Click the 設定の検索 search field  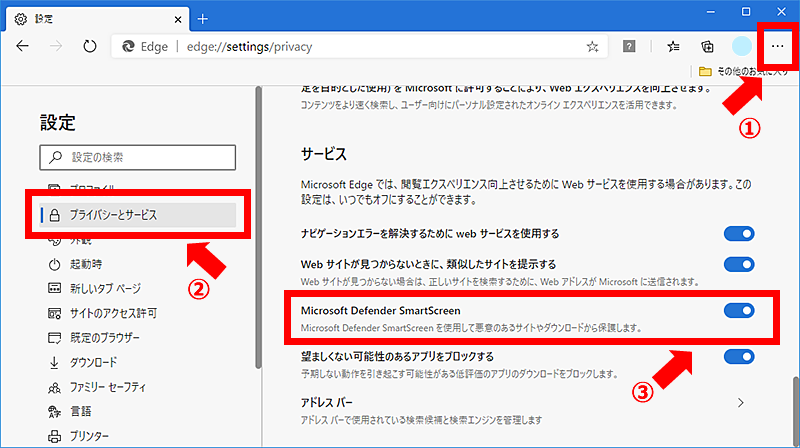tap(138, 157)
